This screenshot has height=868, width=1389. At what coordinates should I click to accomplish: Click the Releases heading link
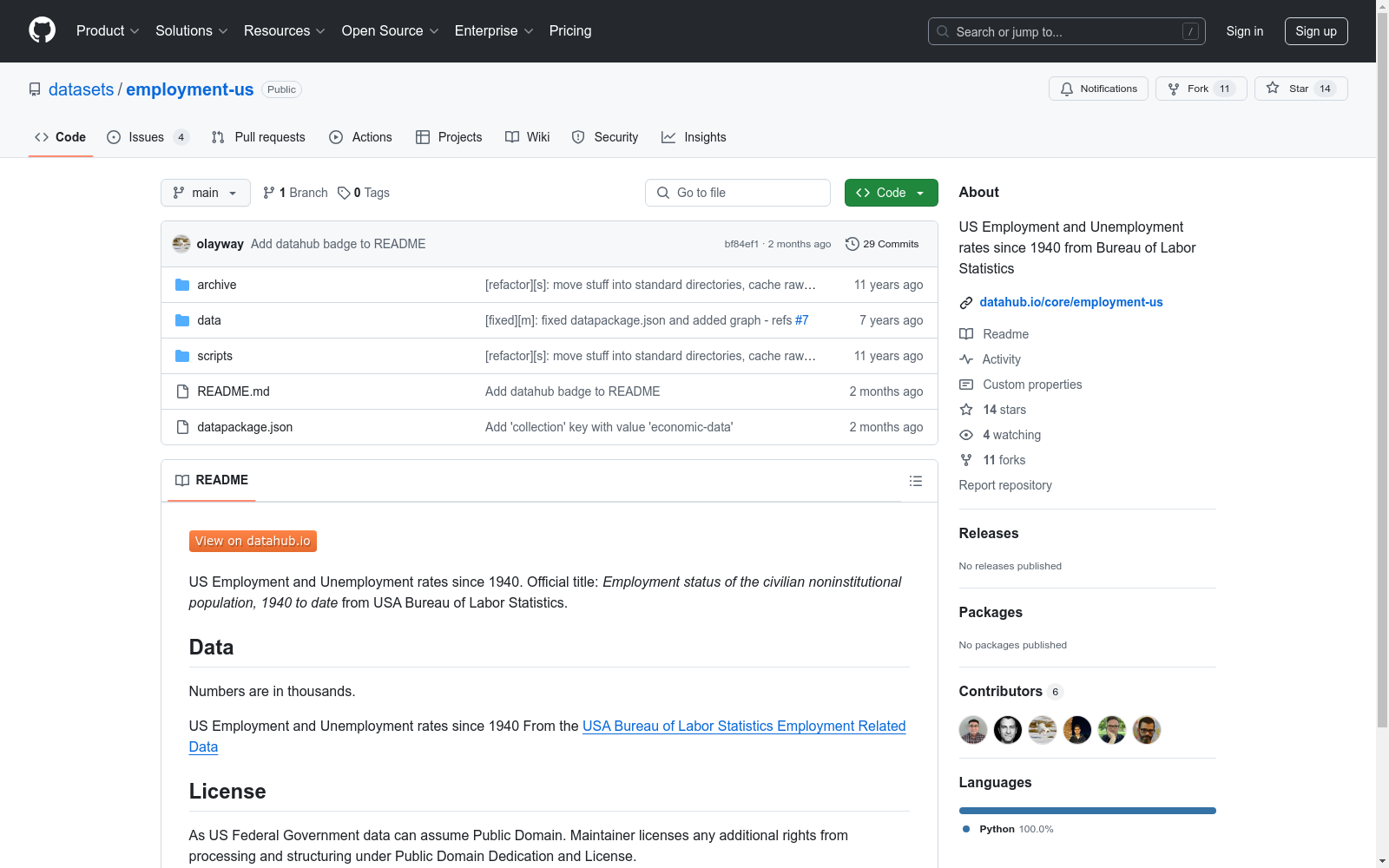tap(989, 533)
